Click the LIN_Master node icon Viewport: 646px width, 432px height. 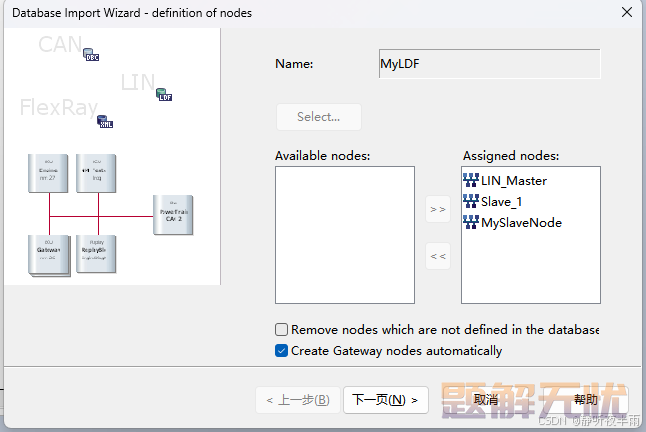click(x=471, y=180)
